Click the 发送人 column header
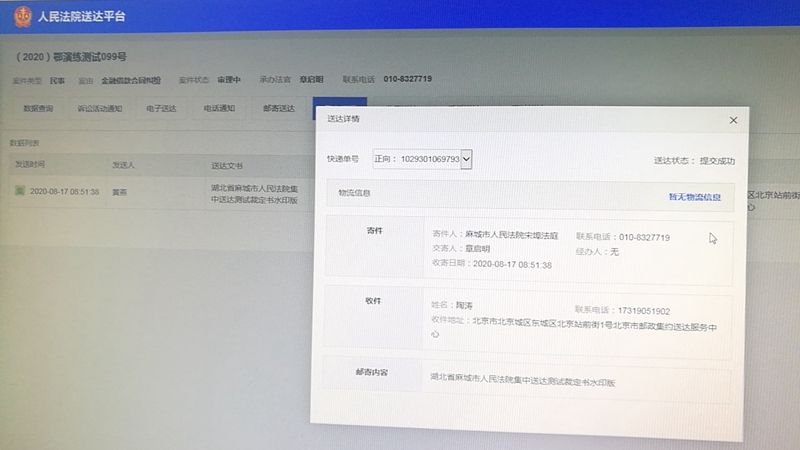The width and height of the screenshot is (800, 450). [x=123, y=165]
